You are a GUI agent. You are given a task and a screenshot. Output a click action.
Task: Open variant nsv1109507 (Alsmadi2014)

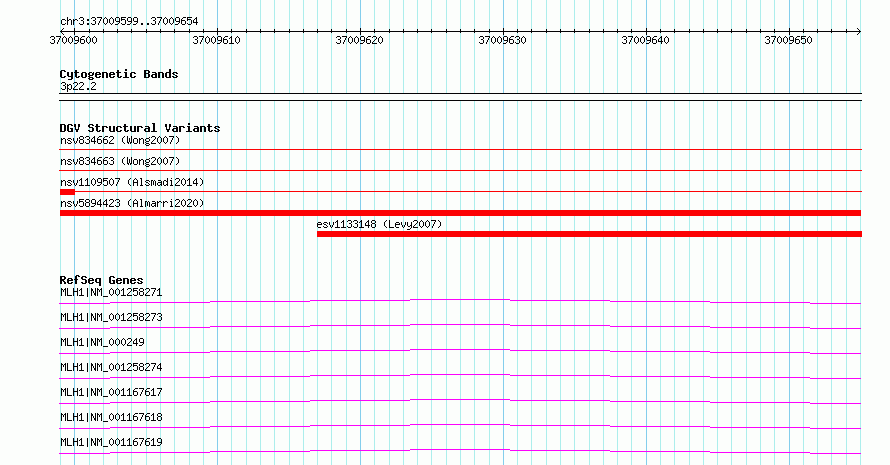click(132, 182)
